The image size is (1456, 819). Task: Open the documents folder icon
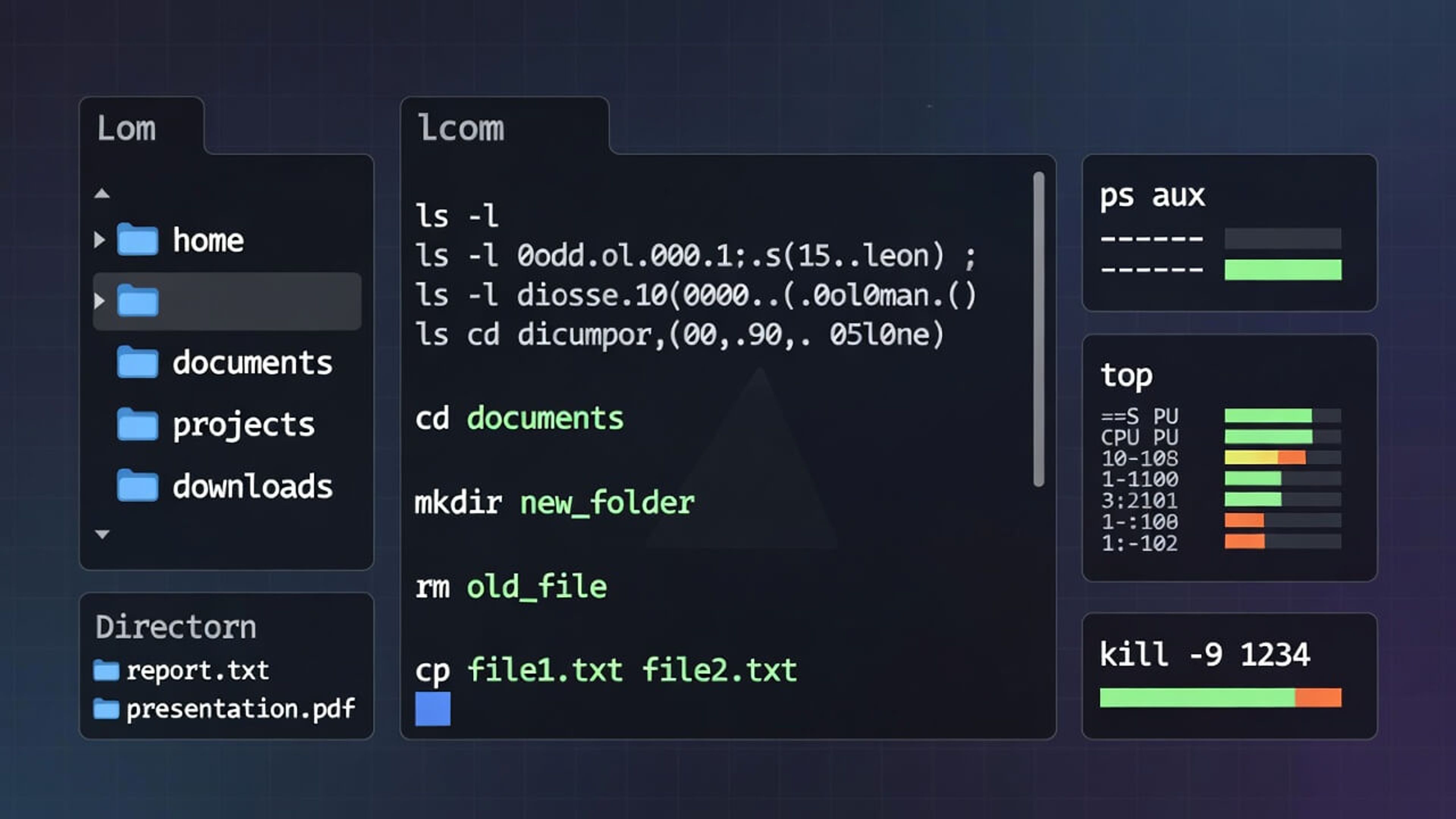pos(137,362)
